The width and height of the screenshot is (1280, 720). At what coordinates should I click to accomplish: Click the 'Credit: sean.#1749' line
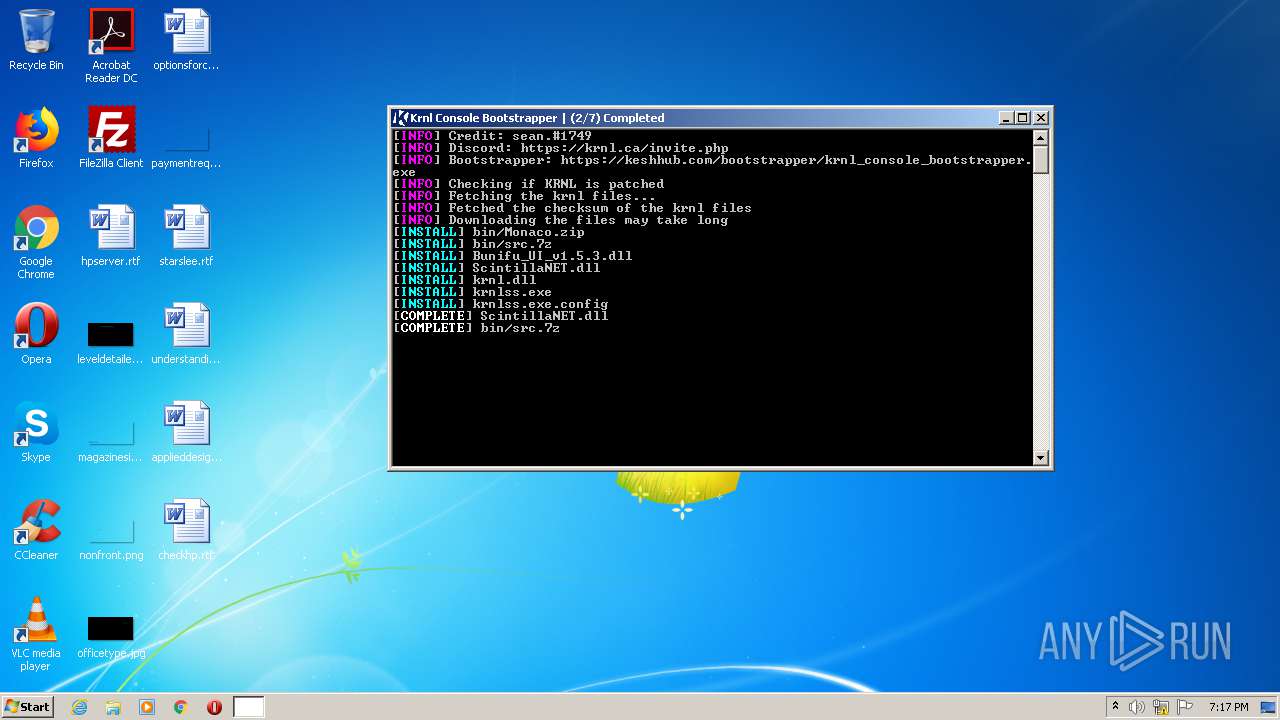[493, 136]
